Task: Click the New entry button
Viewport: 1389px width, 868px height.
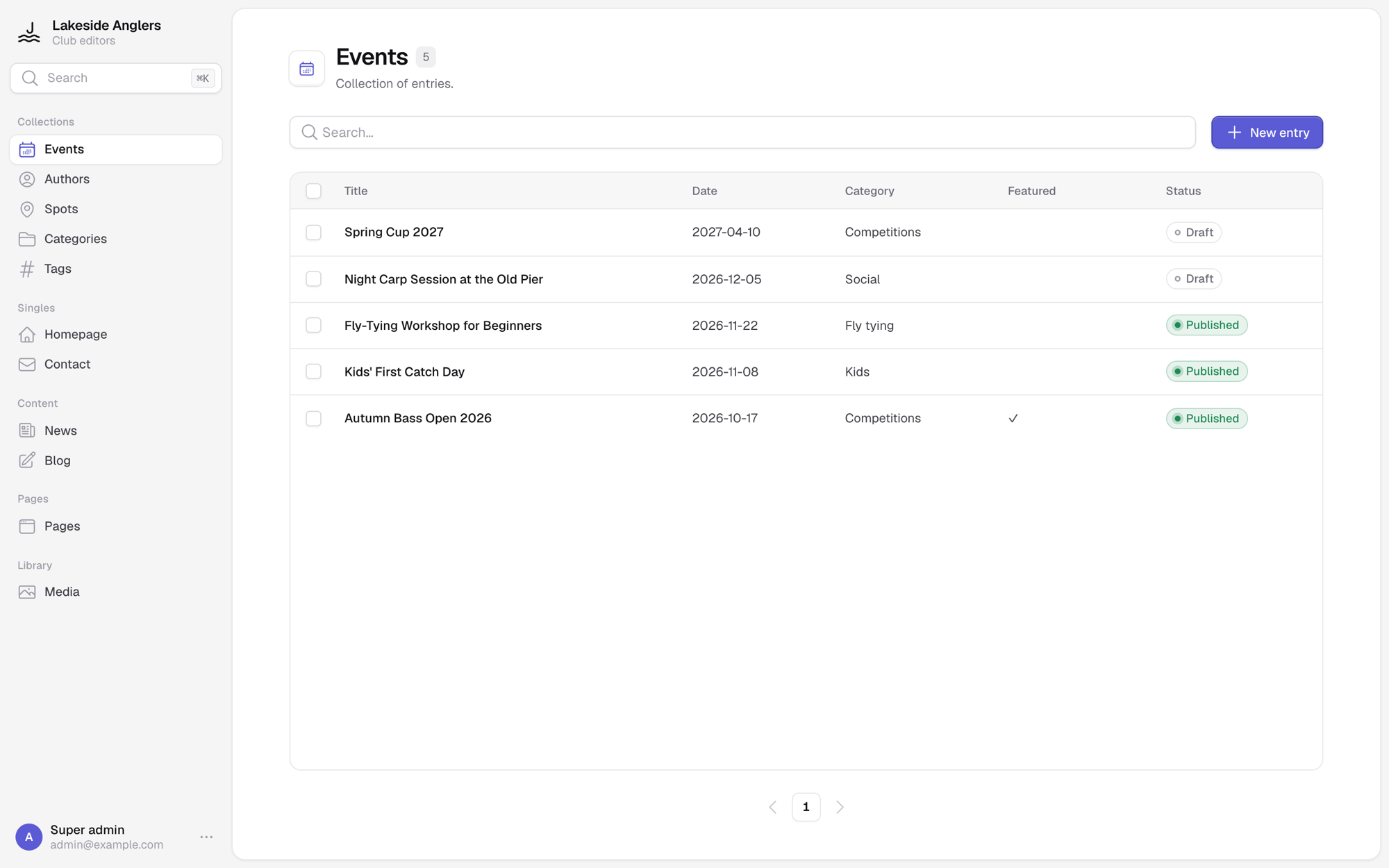Action: click(1267, 132)
